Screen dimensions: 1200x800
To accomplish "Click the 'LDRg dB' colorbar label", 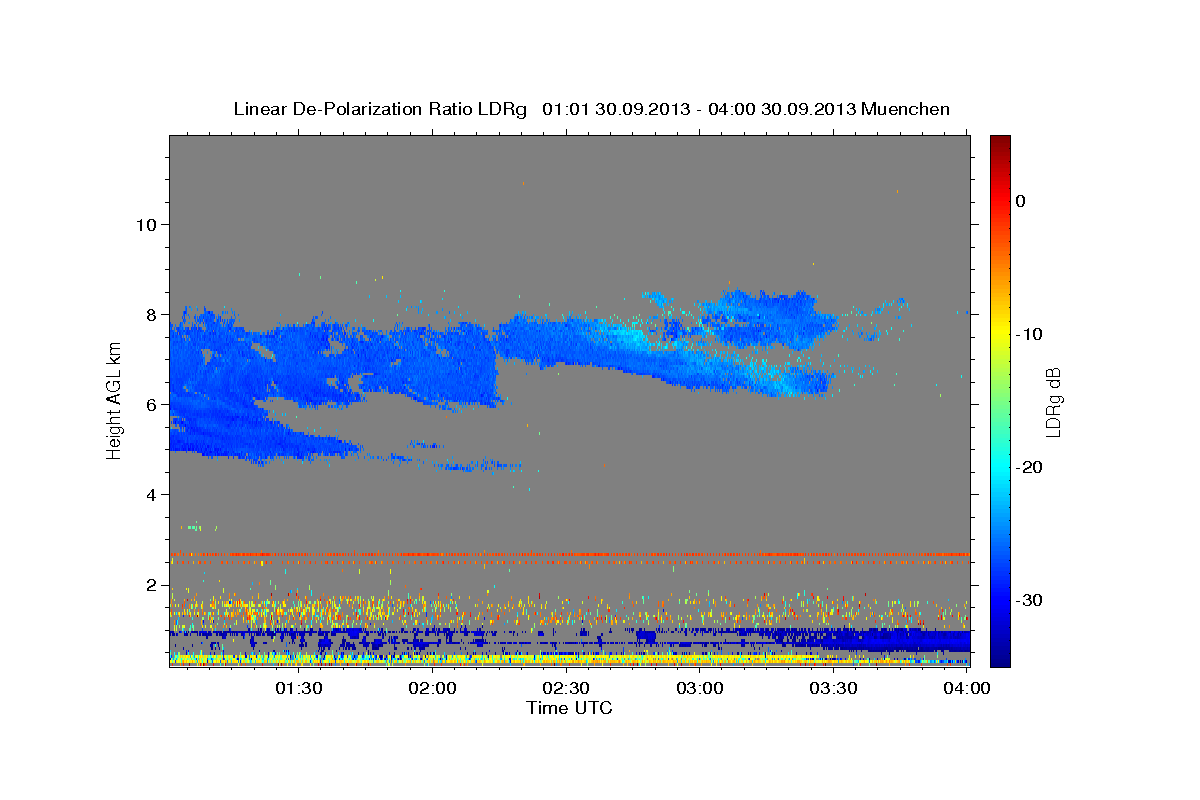I will point(1053,401).
